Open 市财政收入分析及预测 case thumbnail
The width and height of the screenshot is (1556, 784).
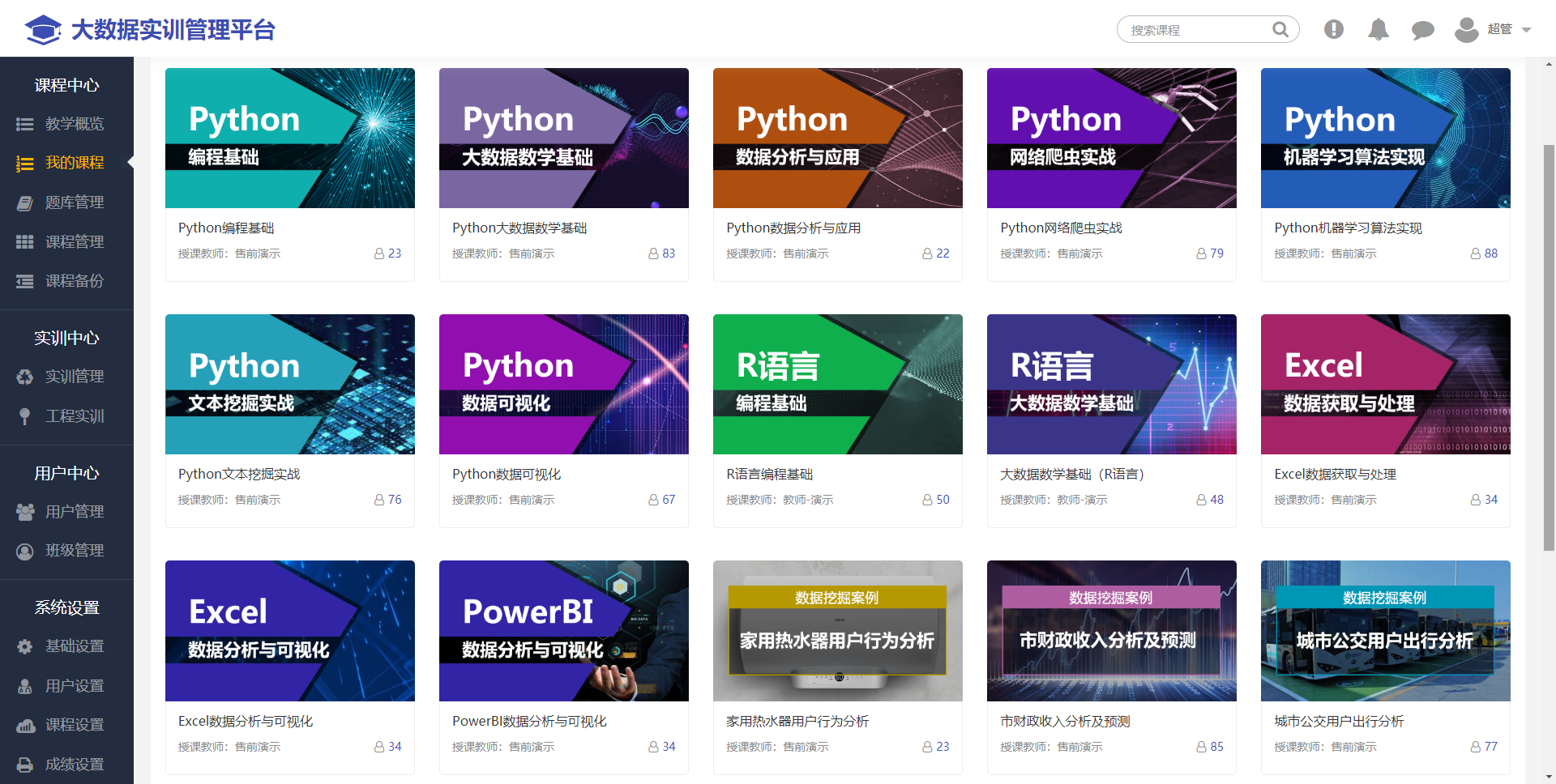pyautogui.click(x=1112, y=631)
